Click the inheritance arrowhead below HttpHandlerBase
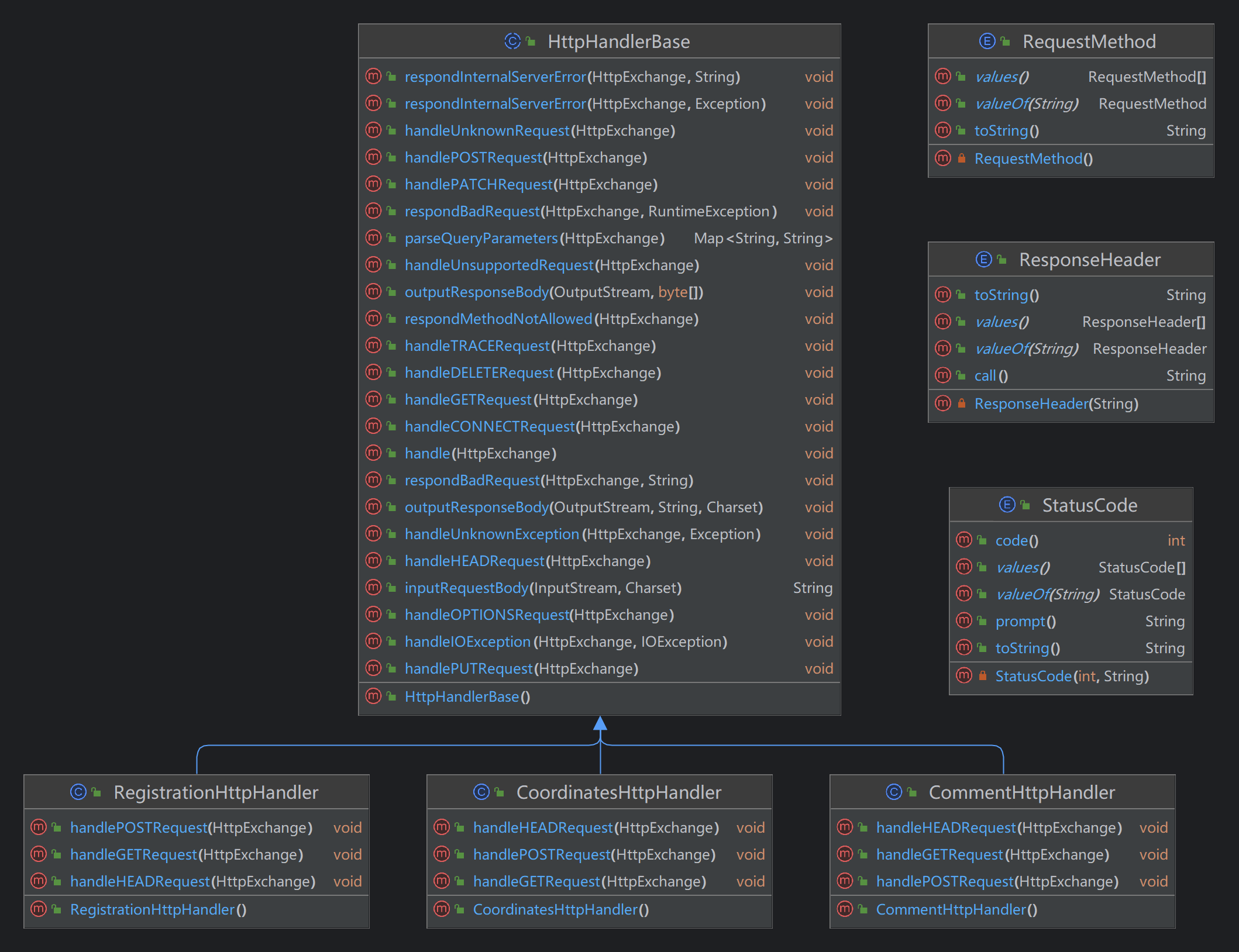 point(600,723)
